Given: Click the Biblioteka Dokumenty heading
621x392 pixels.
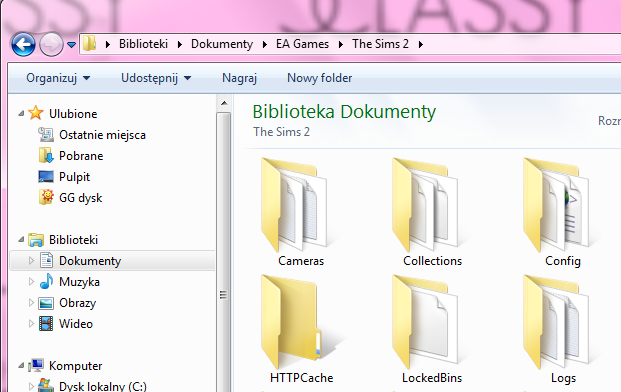Looking at the screenshot, I should [344, 112].
